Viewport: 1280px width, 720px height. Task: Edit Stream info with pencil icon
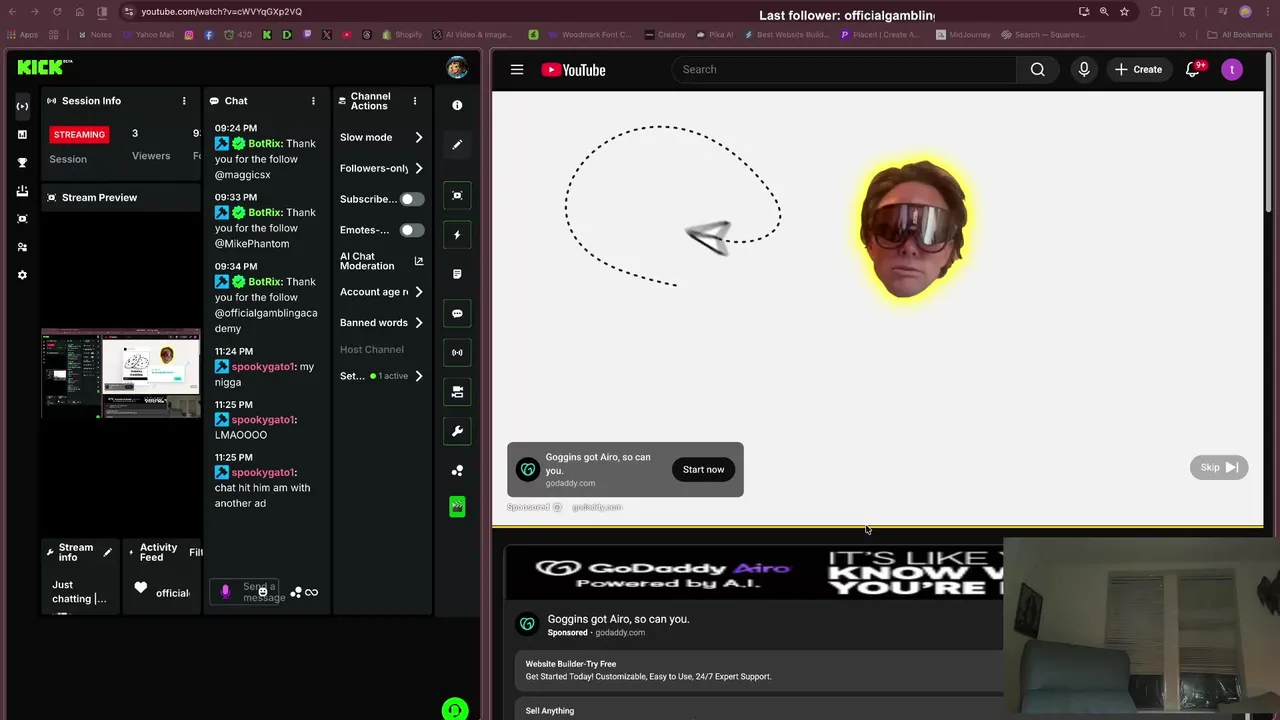click(108, 552)
